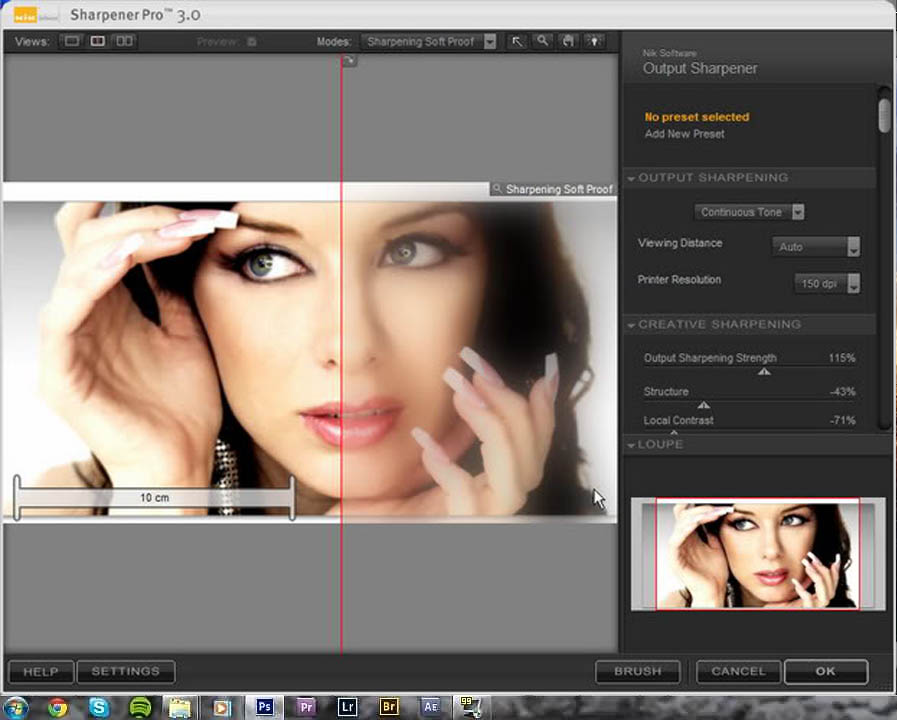This screenshot has height=720, width=897.
Task: Open Printer Resolution 150 dpi dropdown
Action: [x=827, y=284]
